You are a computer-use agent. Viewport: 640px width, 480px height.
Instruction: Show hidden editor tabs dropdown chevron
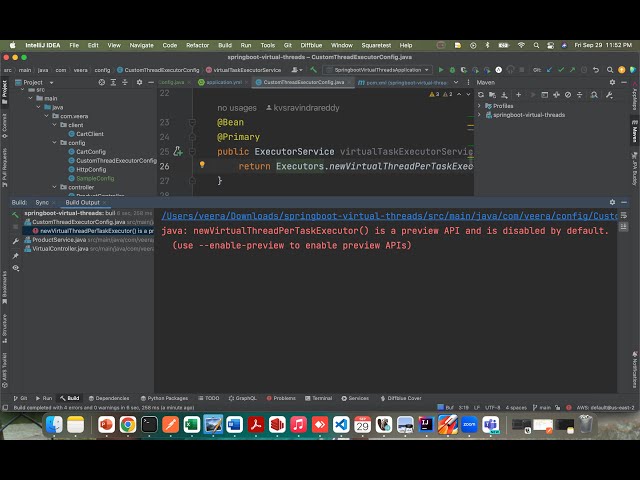[x=456, y=82]
